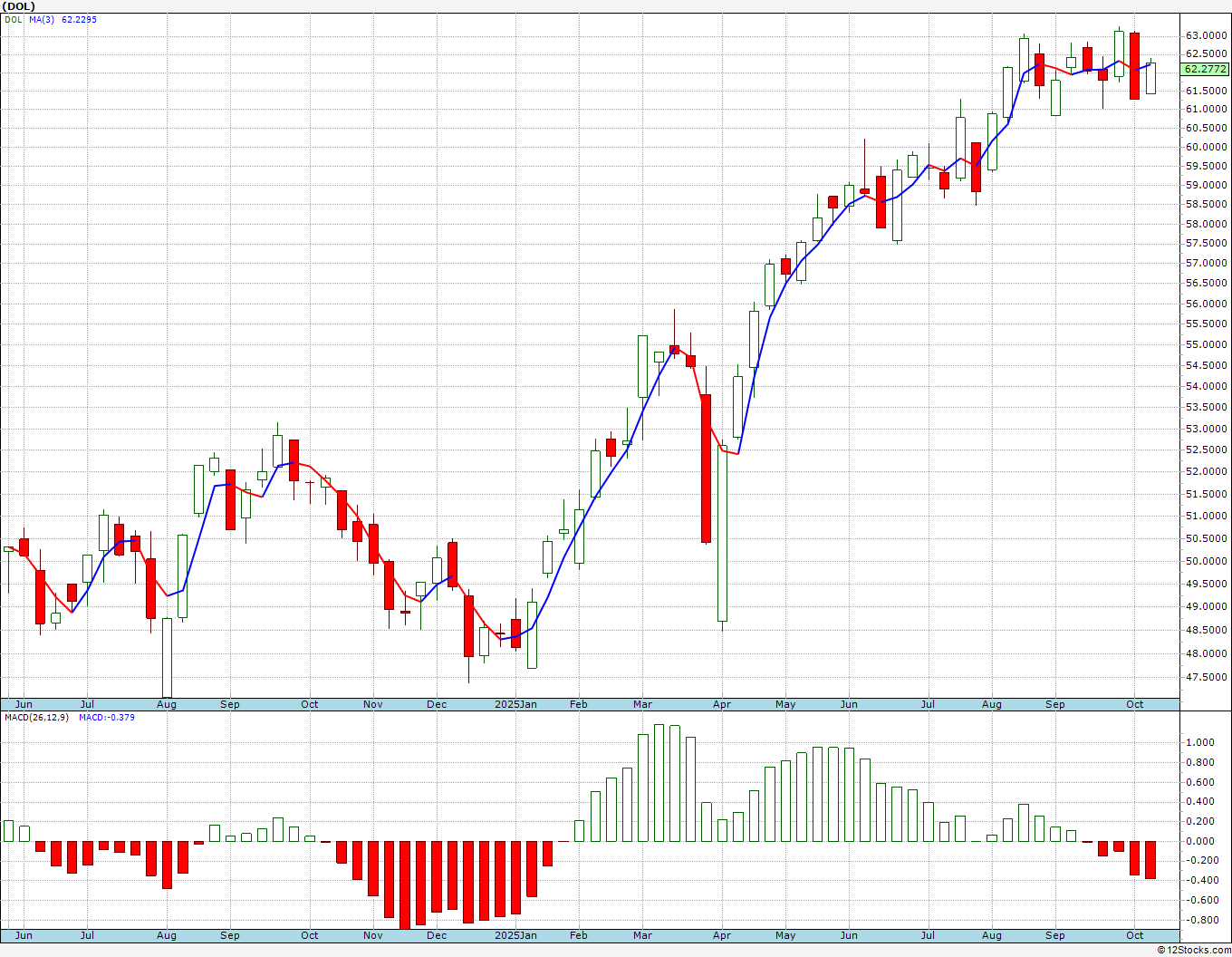1232x957 pixels.
Task: Select the 55.0000 price axis label
Action: [1207, 344]
